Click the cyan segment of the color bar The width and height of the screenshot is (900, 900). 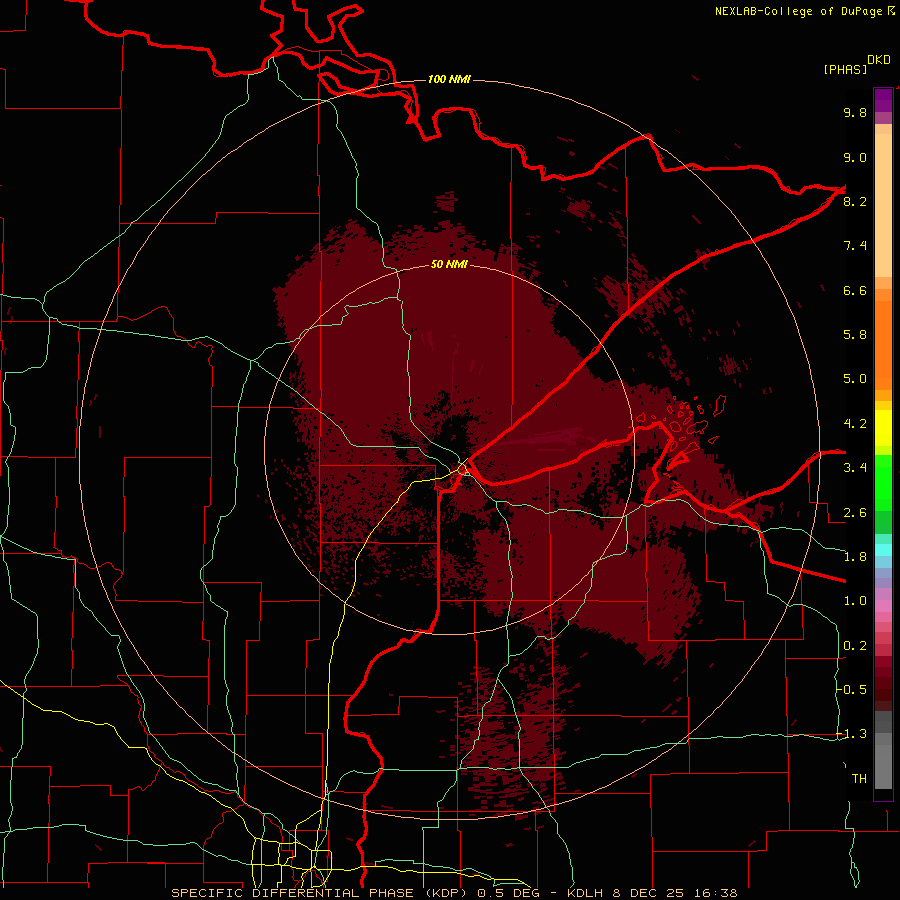[883, 550]
